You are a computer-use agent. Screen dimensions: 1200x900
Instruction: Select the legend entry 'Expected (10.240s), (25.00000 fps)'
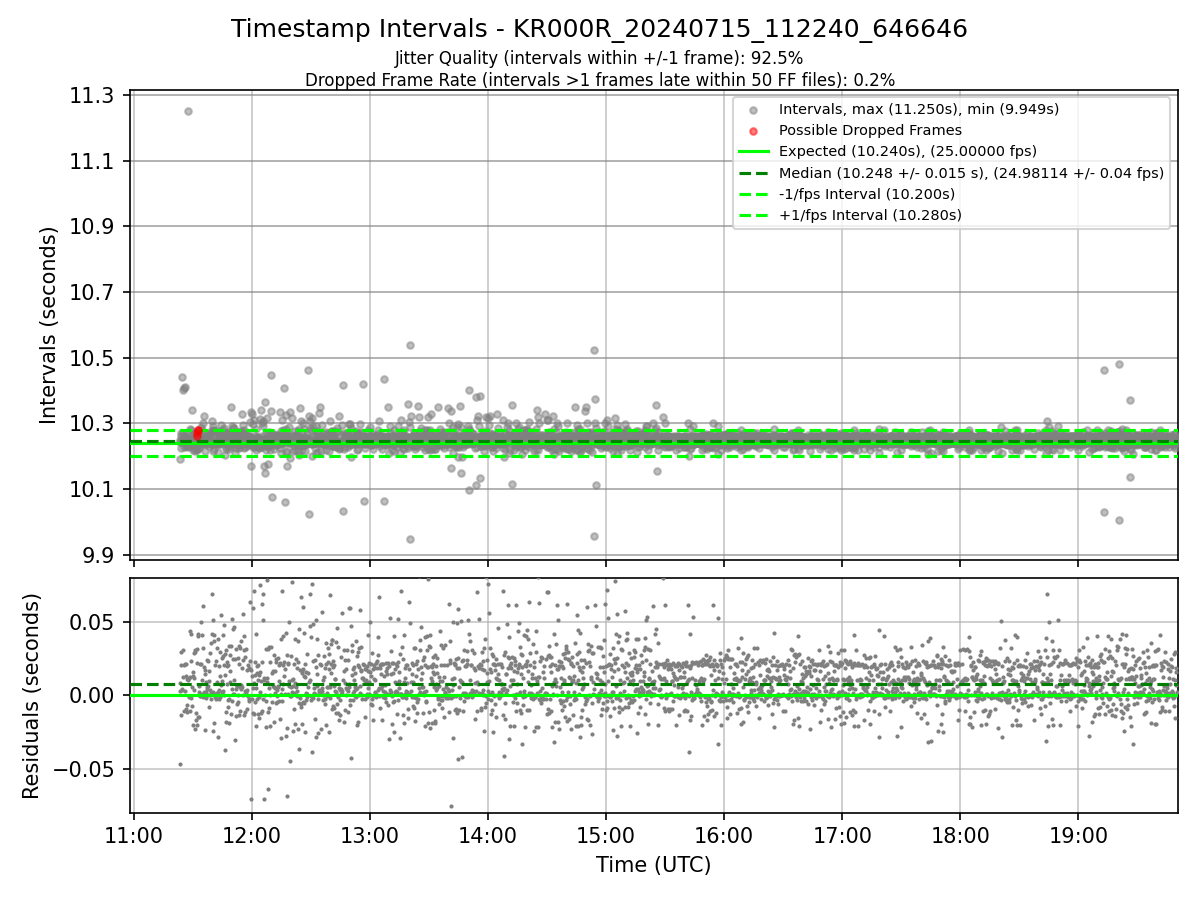click(908, 151)
